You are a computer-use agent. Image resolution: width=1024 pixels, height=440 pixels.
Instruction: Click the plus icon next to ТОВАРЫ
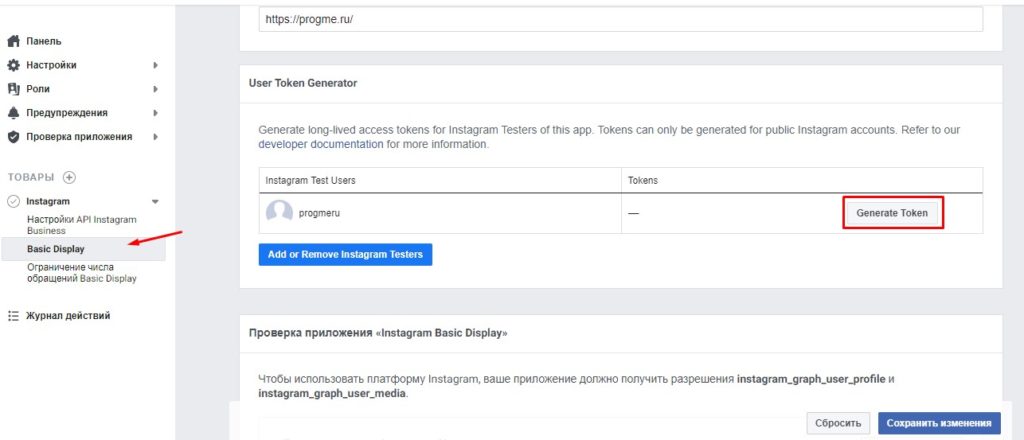[69, 177]
